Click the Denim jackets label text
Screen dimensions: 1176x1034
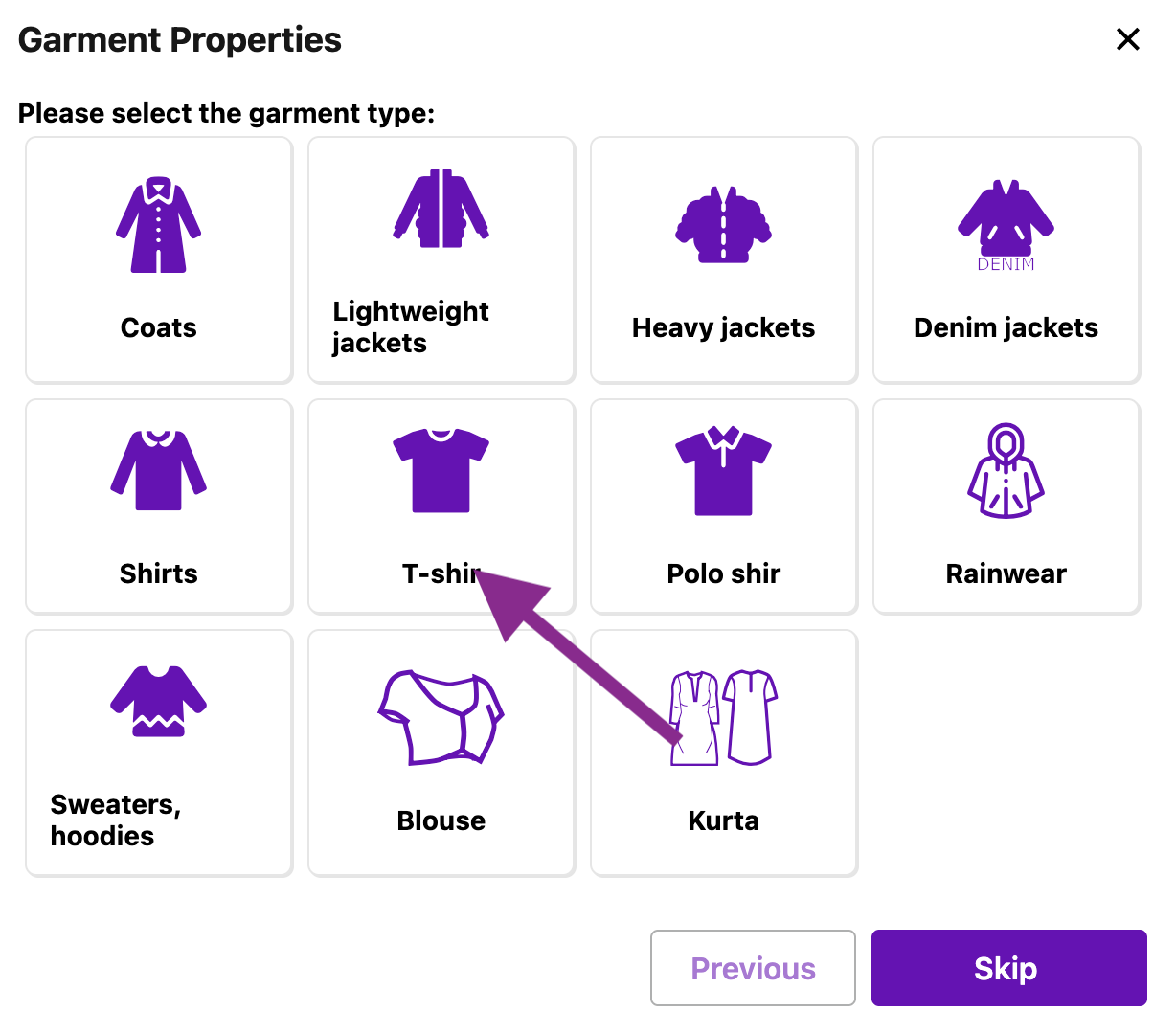[x=1006, y=327]
